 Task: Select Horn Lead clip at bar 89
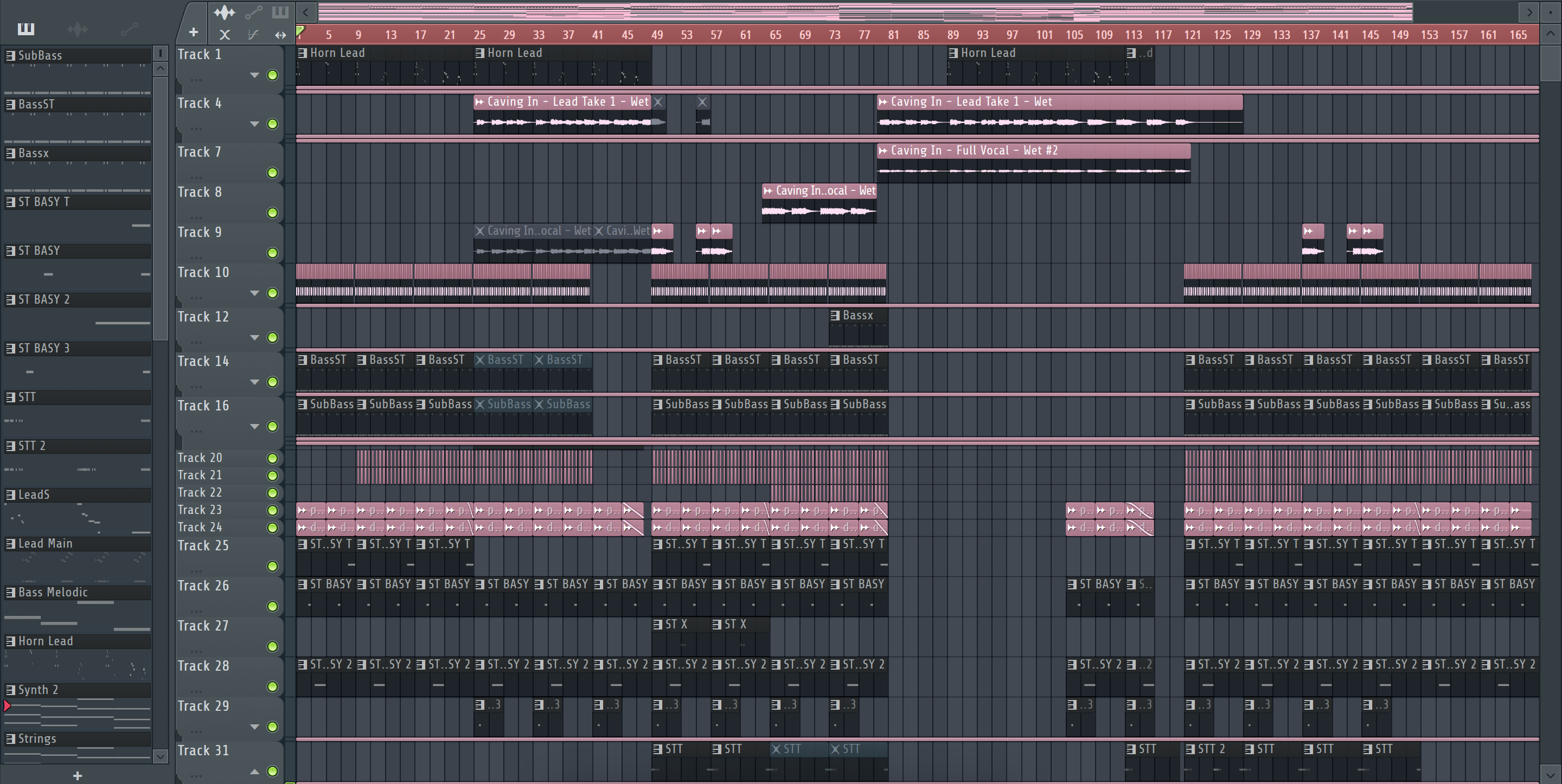tap(1036, 66)
